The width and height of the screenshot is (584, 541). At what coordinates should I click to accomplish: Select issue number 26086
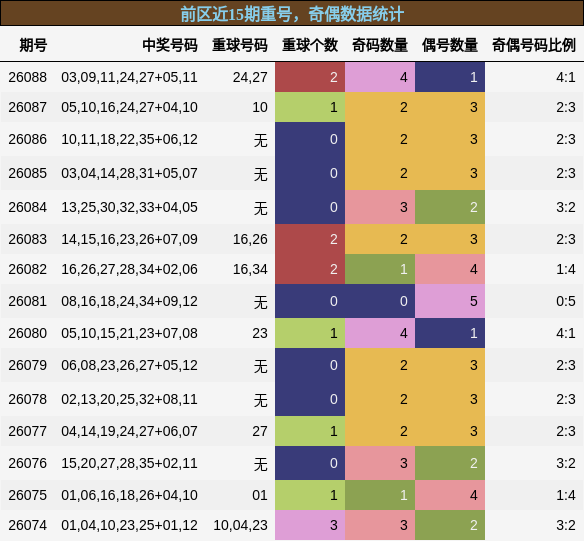click(x=28, y=139)
